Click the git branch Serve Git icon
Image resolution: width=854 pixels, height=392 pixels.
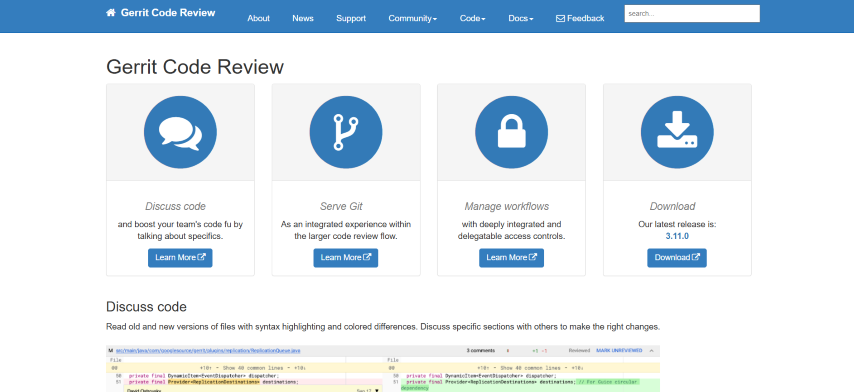346,132
